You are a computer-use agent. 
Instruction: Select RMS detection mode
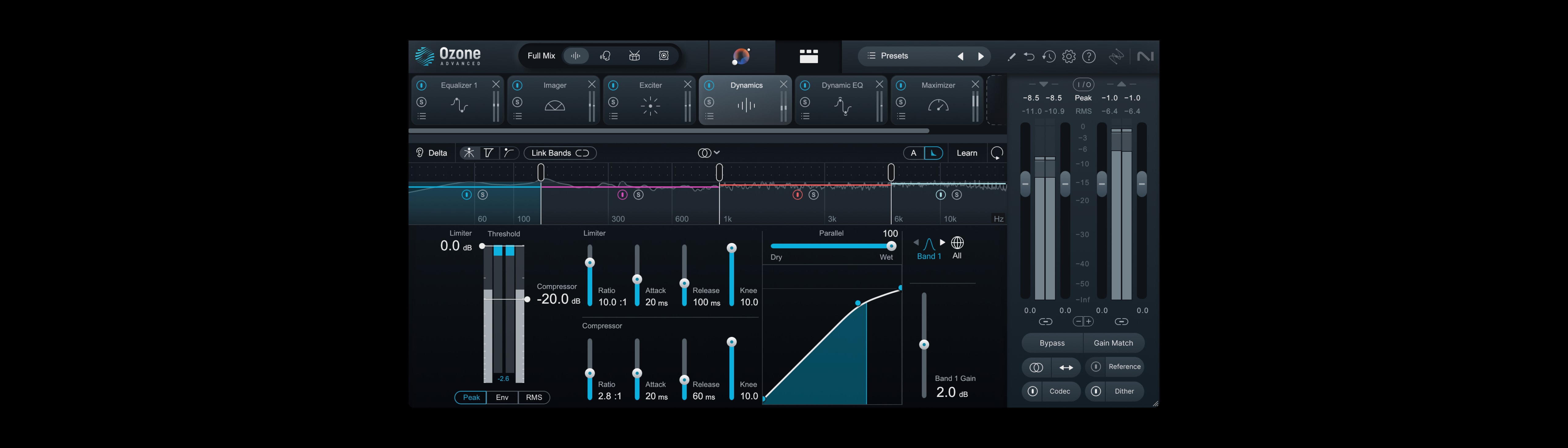[534, 397]
